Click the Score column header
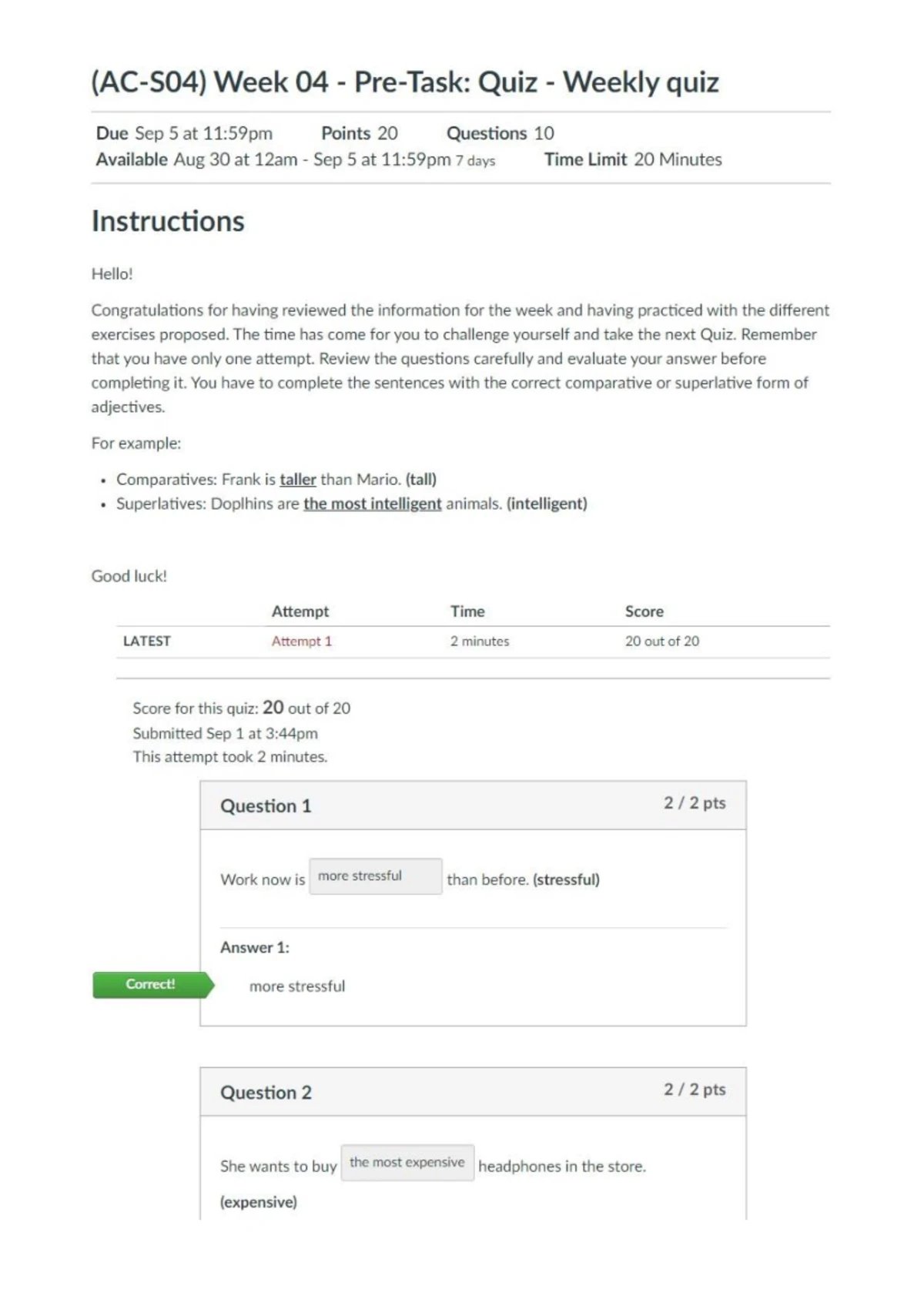The height and width of the screenshot is (1306, 924). click(x=644, y=611)
